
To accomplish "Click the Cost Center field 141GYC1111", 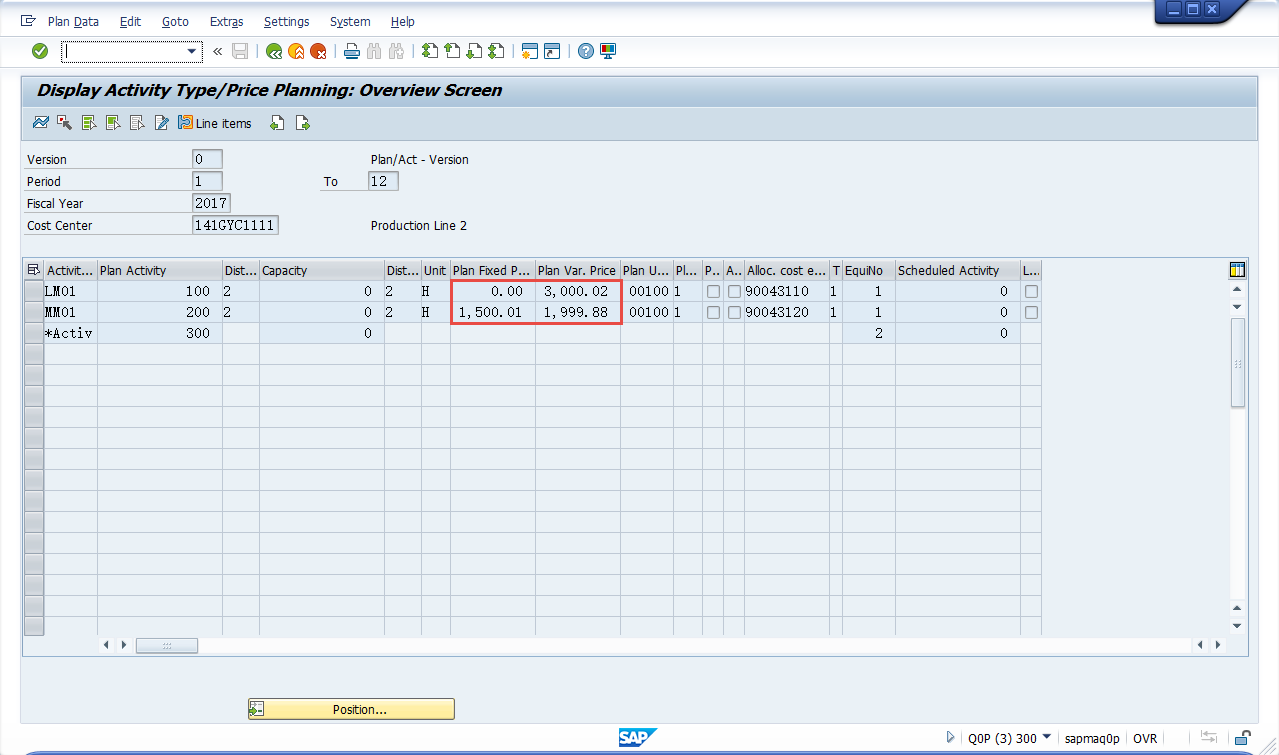I will pyautogui.click(x=235, y=225).
